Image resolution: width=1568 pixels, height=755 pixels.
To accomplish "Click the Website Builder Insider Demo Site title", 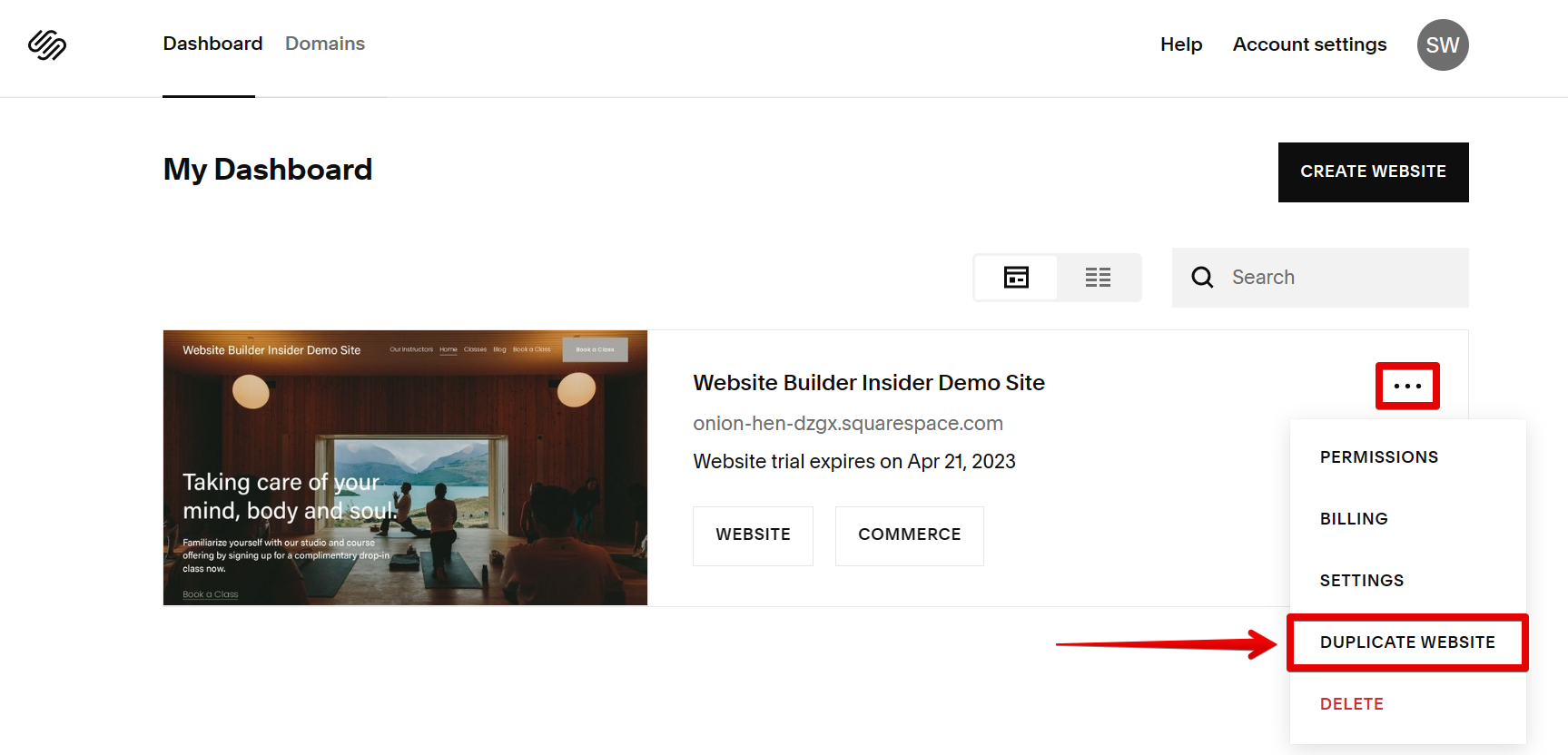I will [869, 383].
